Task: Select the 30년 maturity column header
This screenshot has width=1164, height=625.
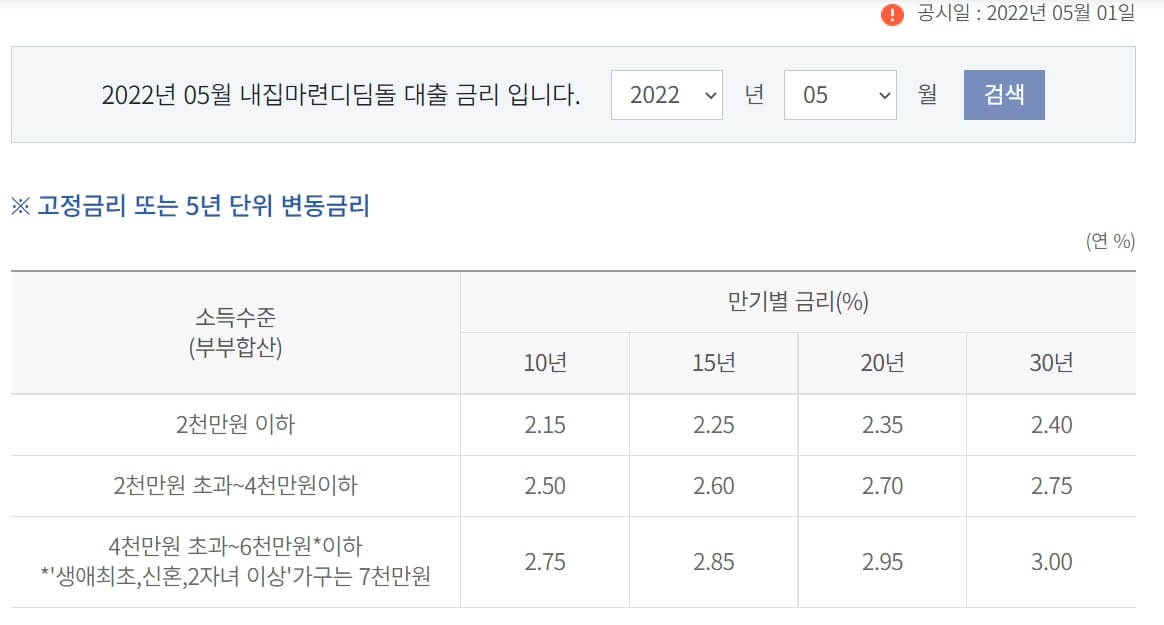Action: click(1050, 363)
